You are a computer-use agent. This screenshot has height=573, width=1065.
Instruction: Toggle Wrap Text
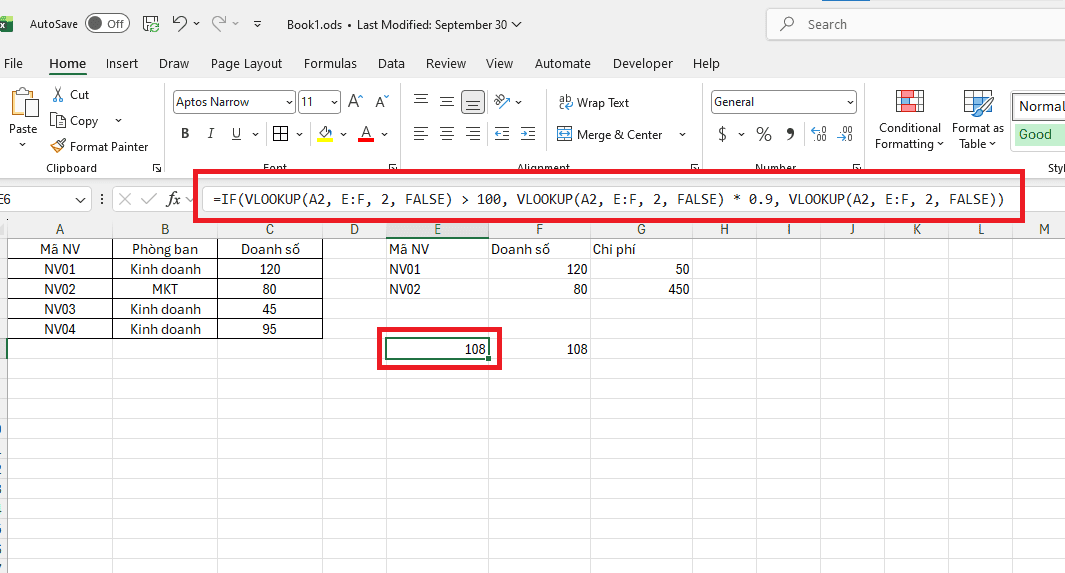594,102
